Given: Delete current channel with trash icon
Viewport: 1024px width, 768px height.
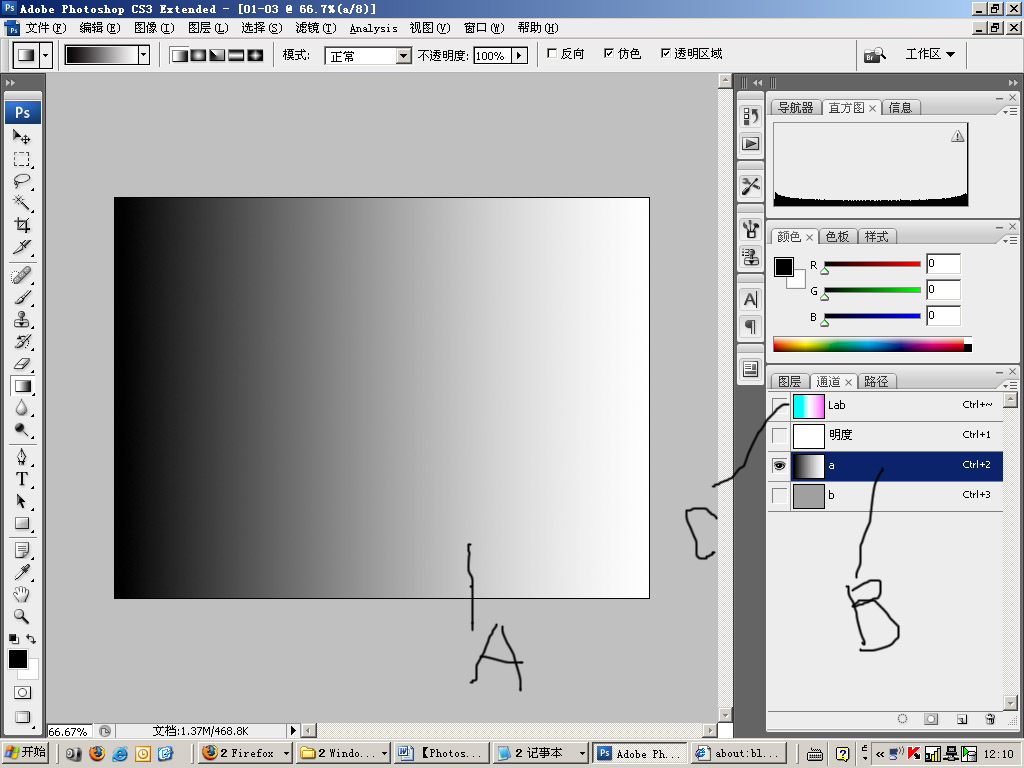Looking at the screenshot, I should (990, 719).
